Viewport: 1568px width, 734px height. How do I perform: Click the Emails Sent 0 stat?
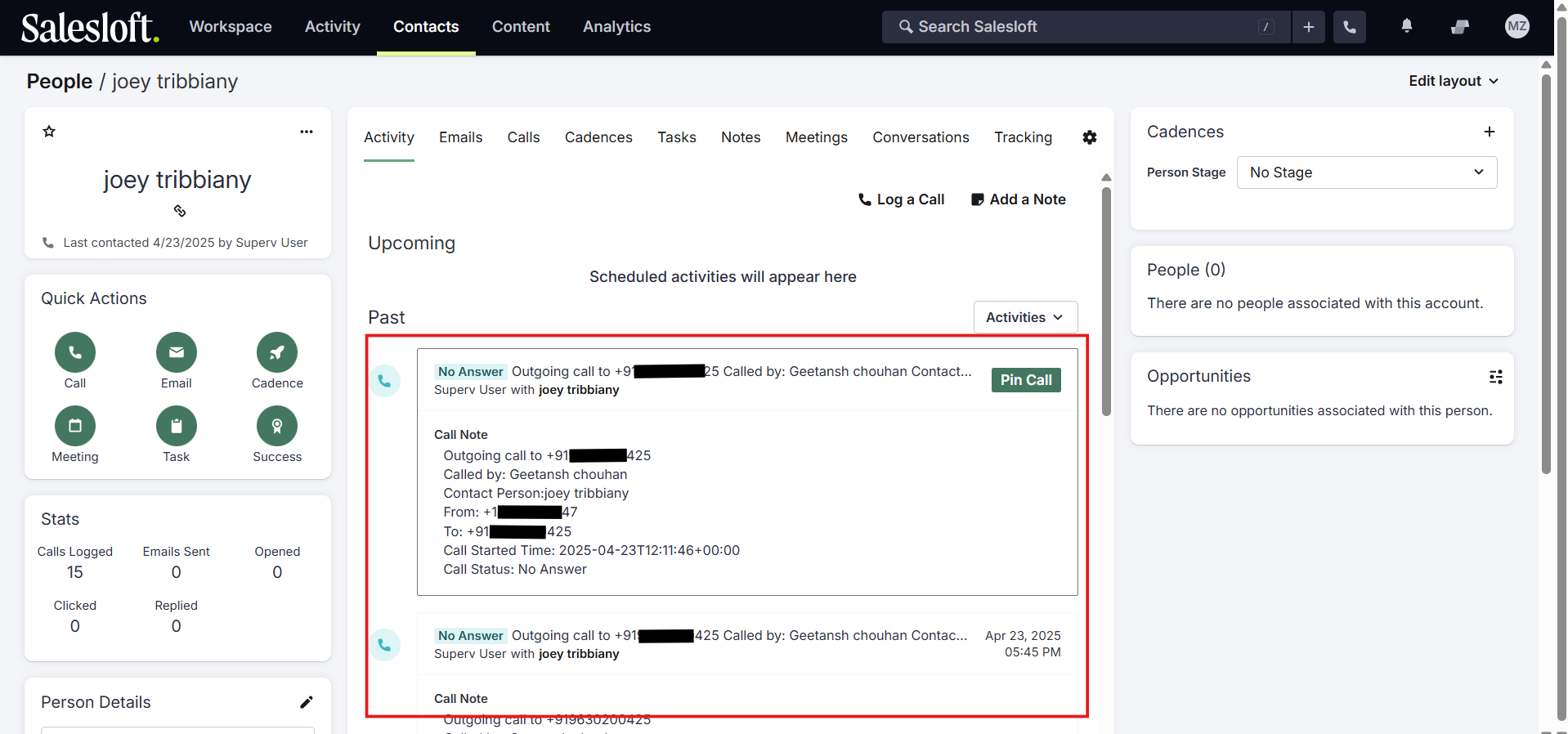(x=177, y=562)
